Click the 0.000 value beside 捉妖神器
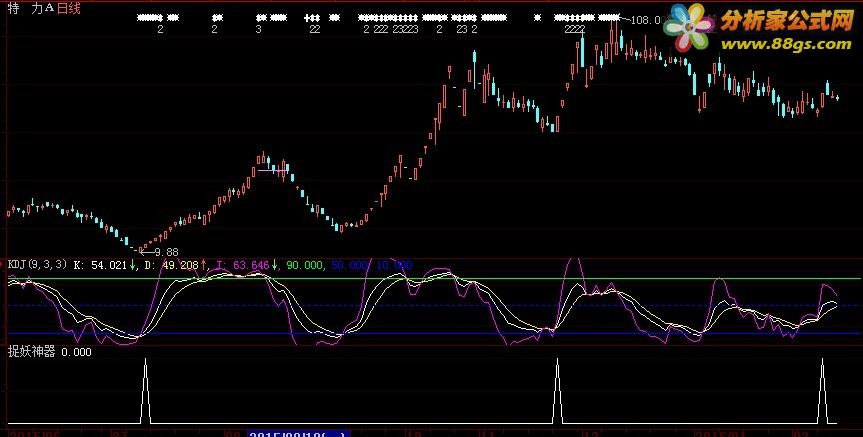Screen dimensions: 863x437 coord(76,353)
